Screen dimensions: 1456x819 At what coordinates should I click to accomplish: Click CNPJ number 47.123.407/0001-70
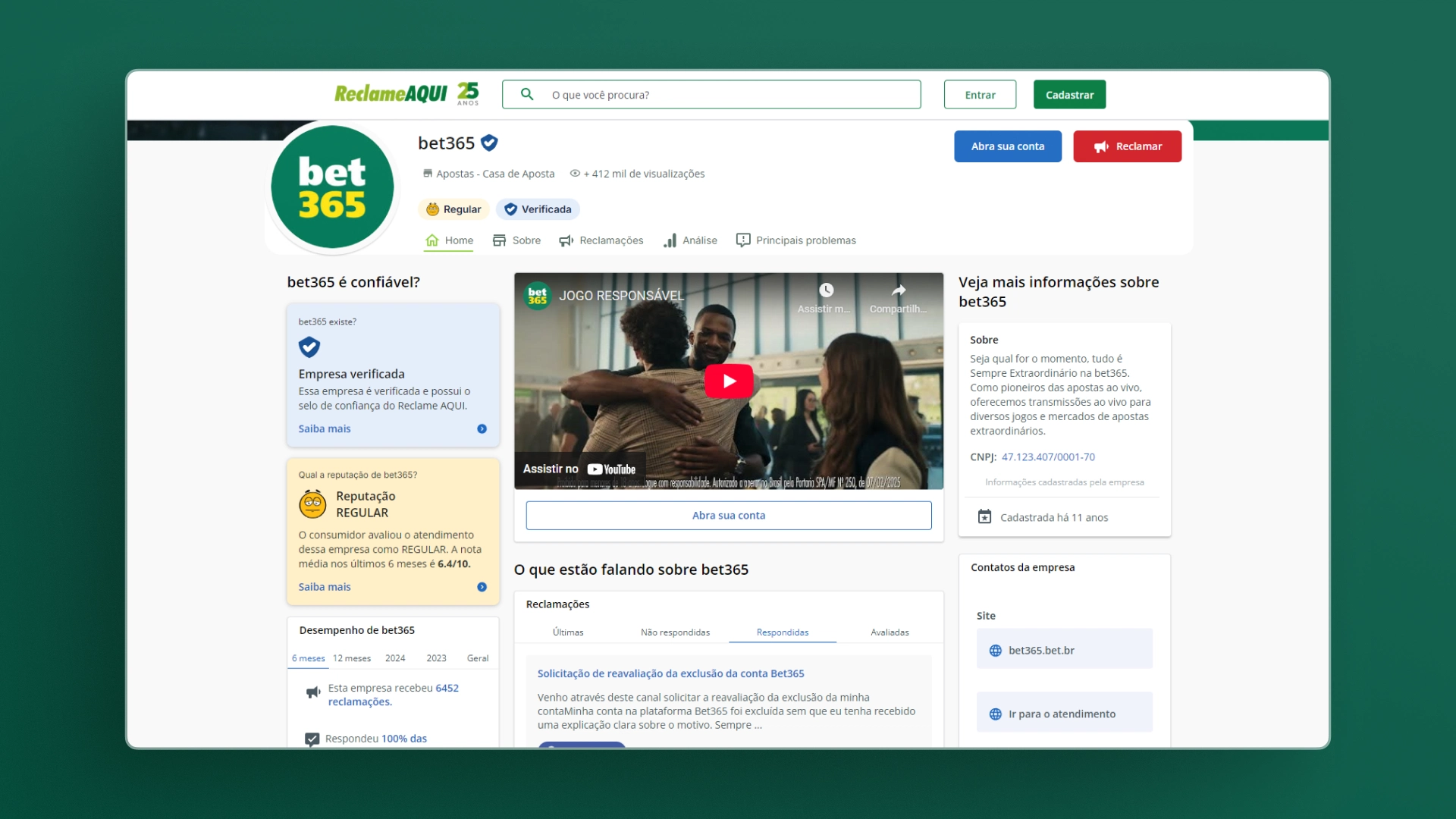(1048, 457)
